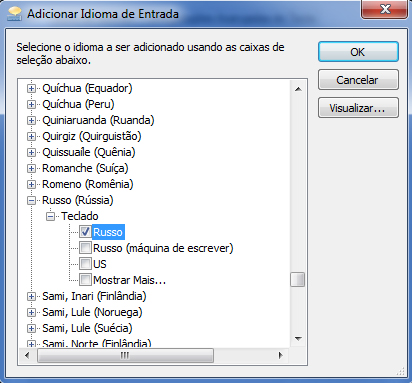Select Quirgiz (Quirguistão) in the list
The width and height of the screenshot is (412, 383).
click(x=92, y=136)
